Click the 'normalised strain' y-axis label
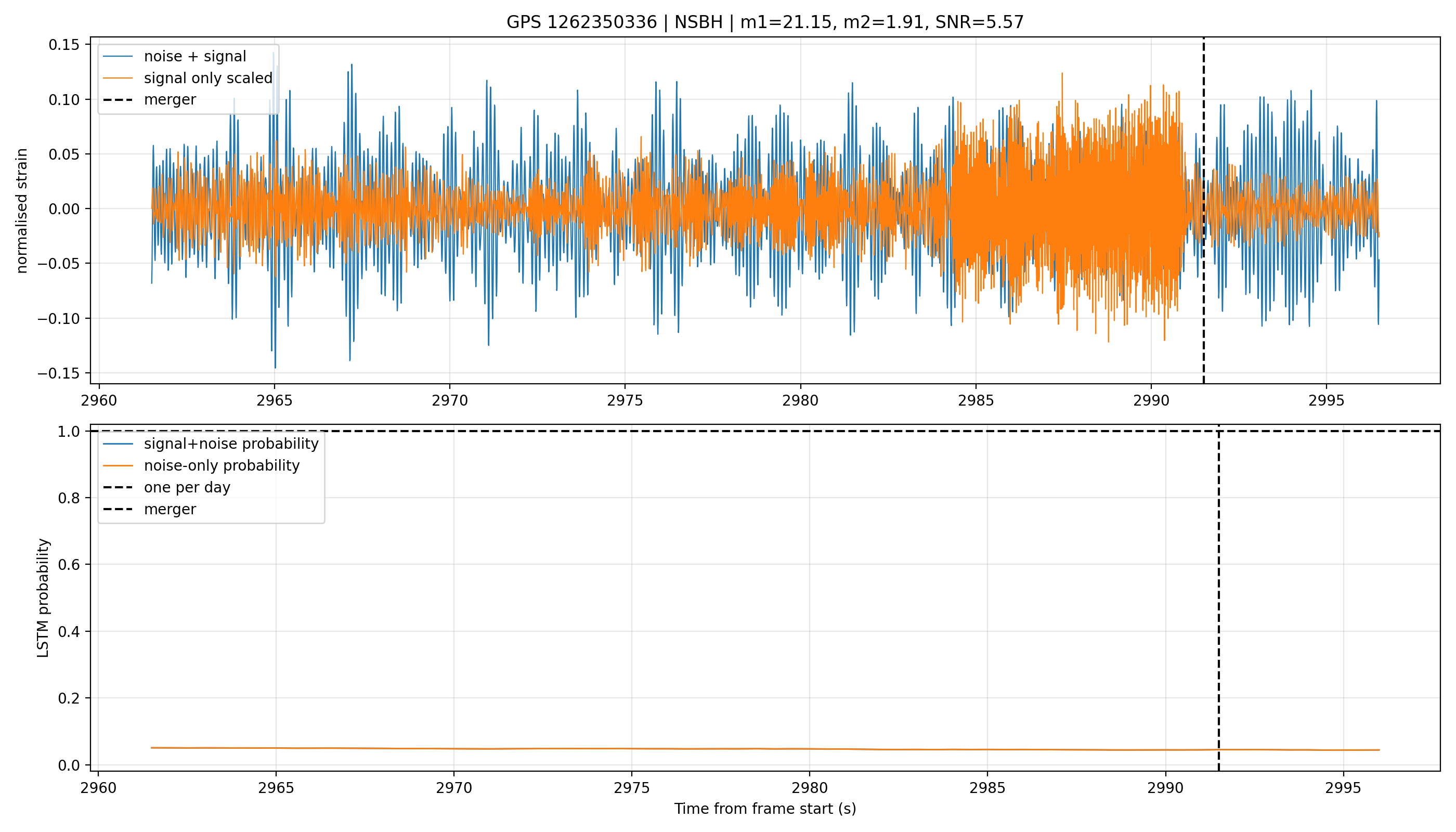 22,211
